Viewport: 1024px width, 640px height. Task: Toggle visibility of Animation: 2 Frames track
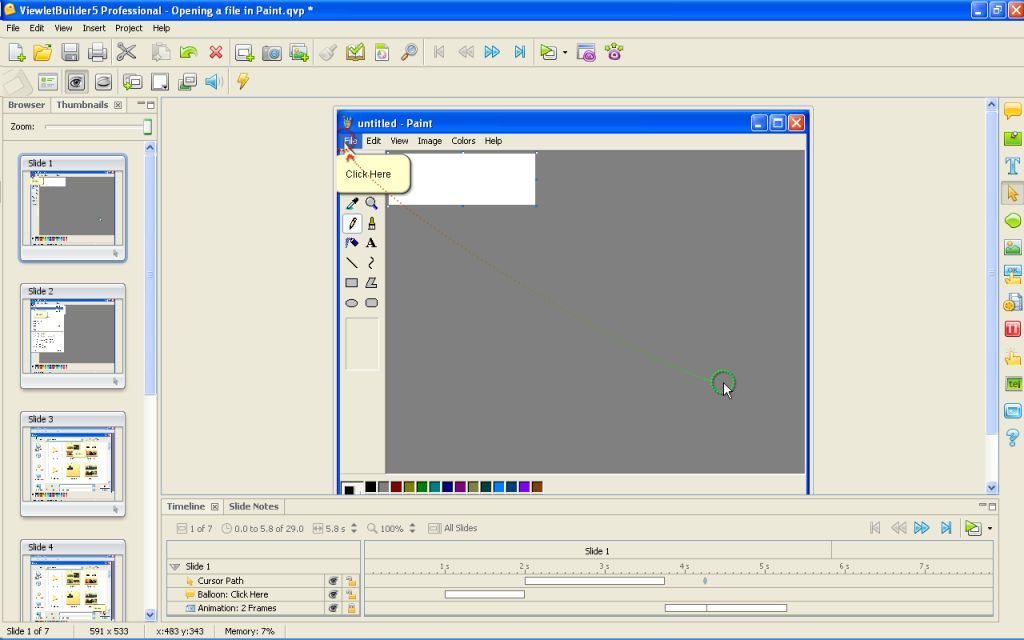(x=333, y=608)
